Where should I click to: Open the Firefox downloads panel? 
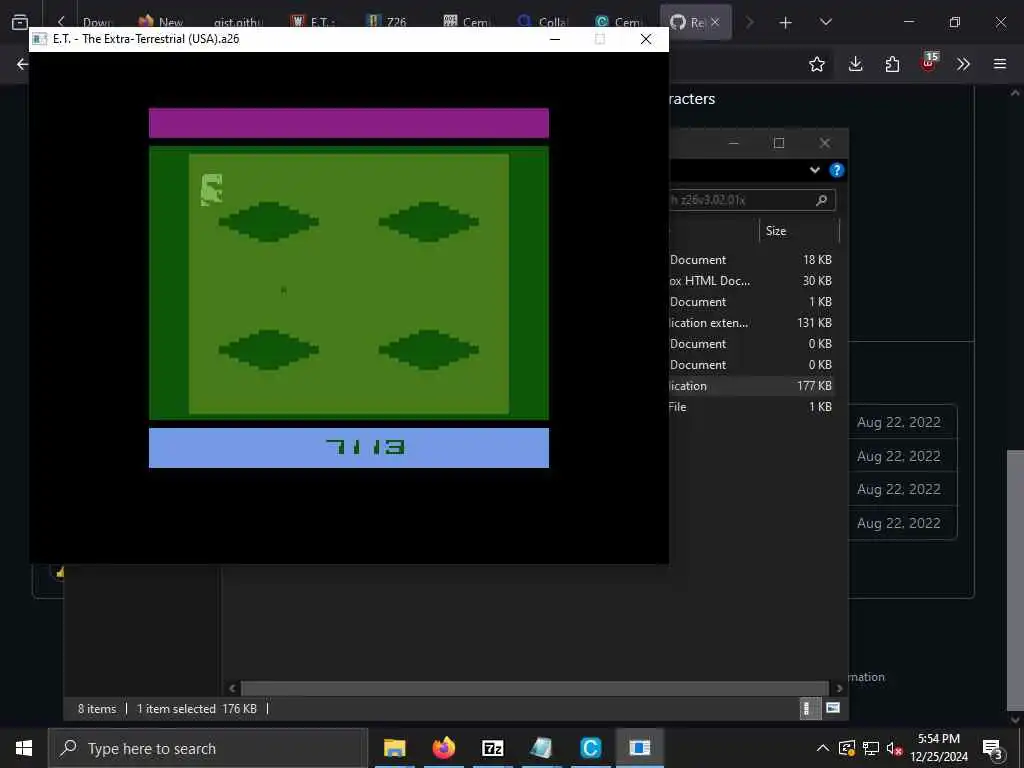[856, 64]
